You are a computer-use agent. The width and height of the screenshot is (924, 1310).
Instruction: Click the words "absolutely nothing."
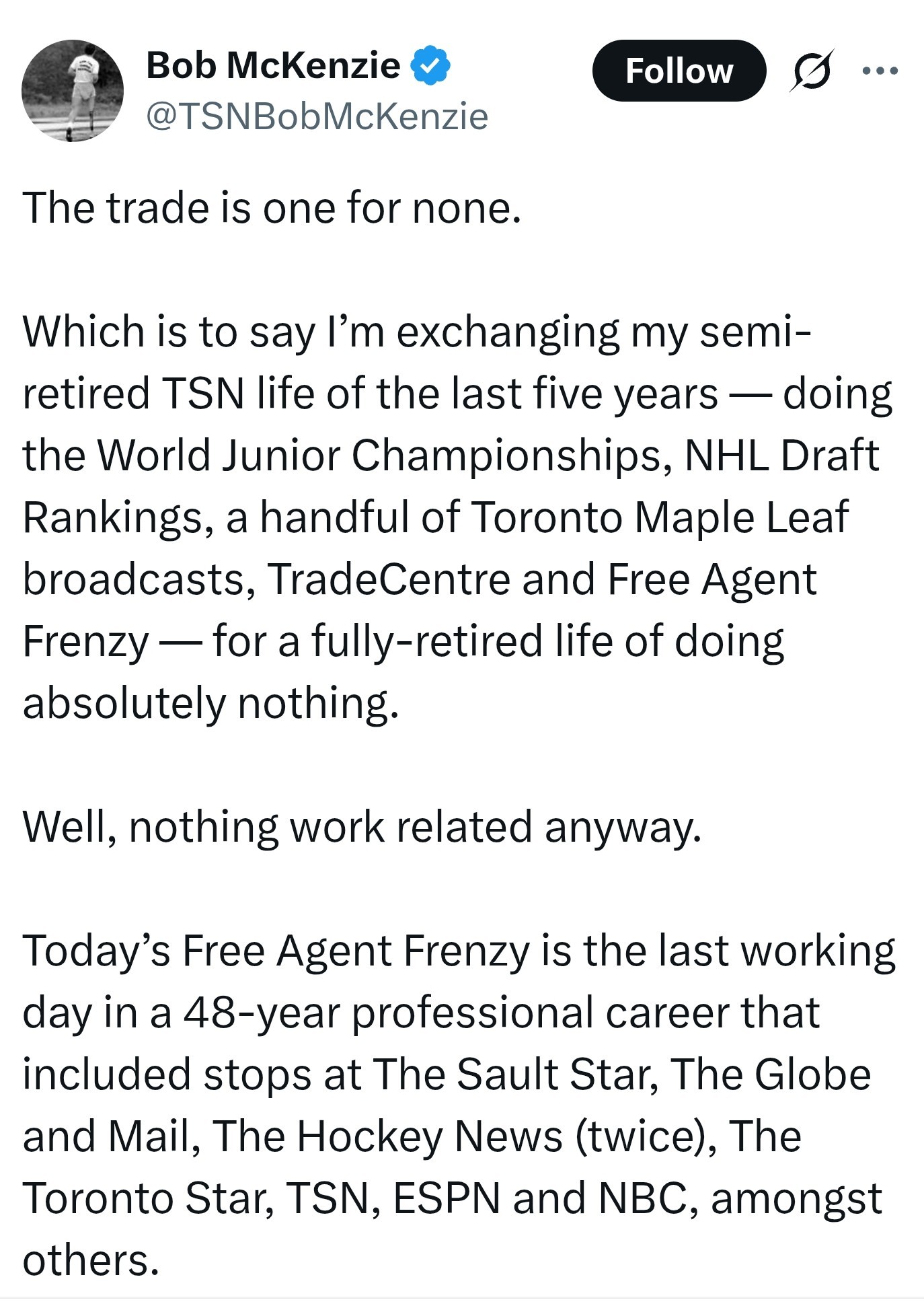point(210,703)
